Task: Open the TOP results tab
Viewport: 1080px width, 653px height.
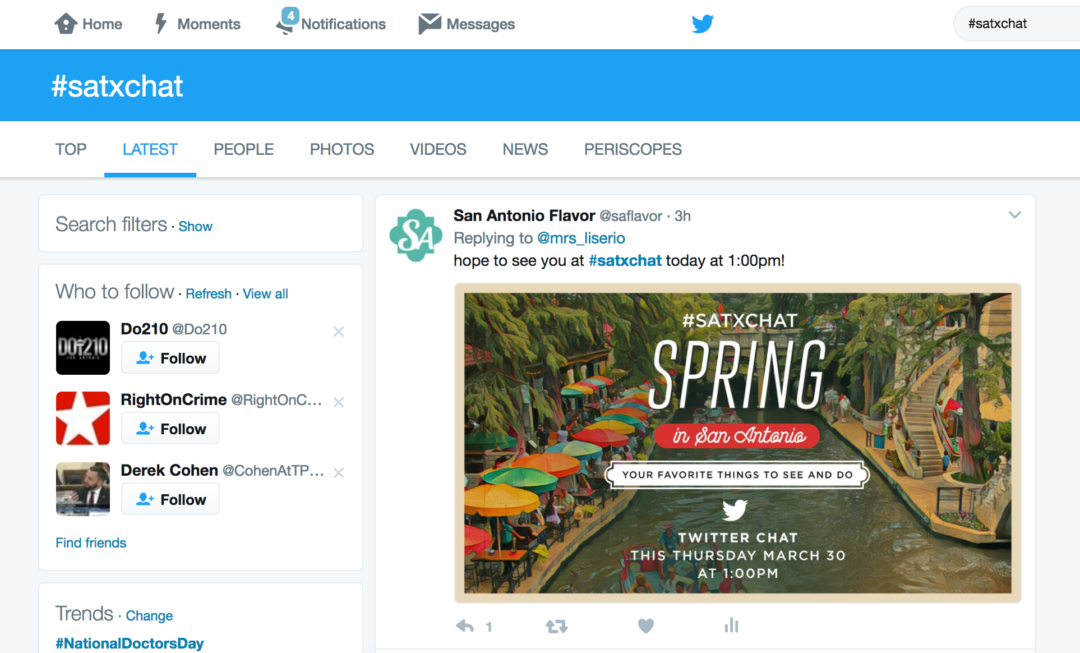Action: click(70, 149)
